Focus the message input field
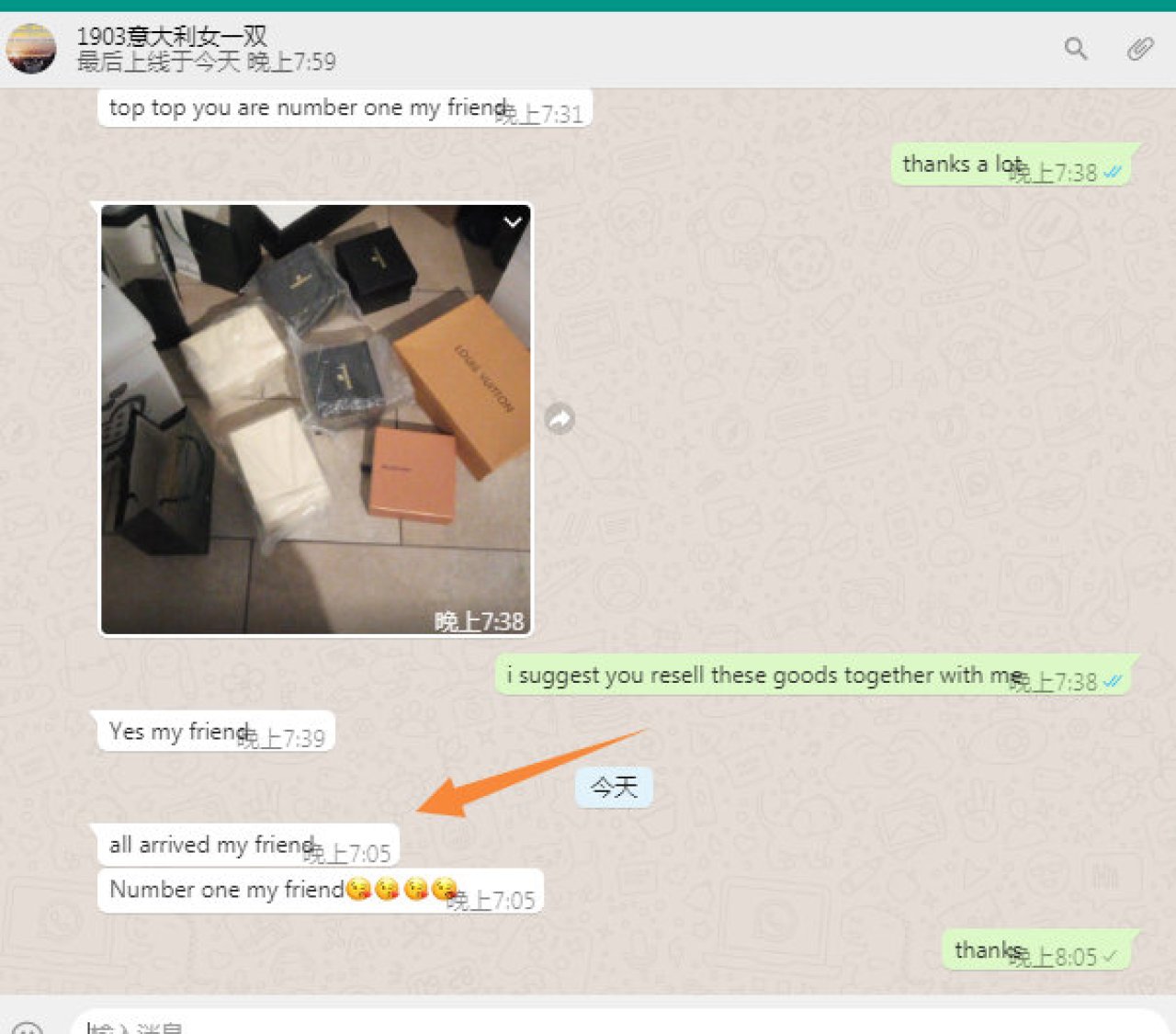Viewport: 1176px width, 1034px height. coord(618,1023)
